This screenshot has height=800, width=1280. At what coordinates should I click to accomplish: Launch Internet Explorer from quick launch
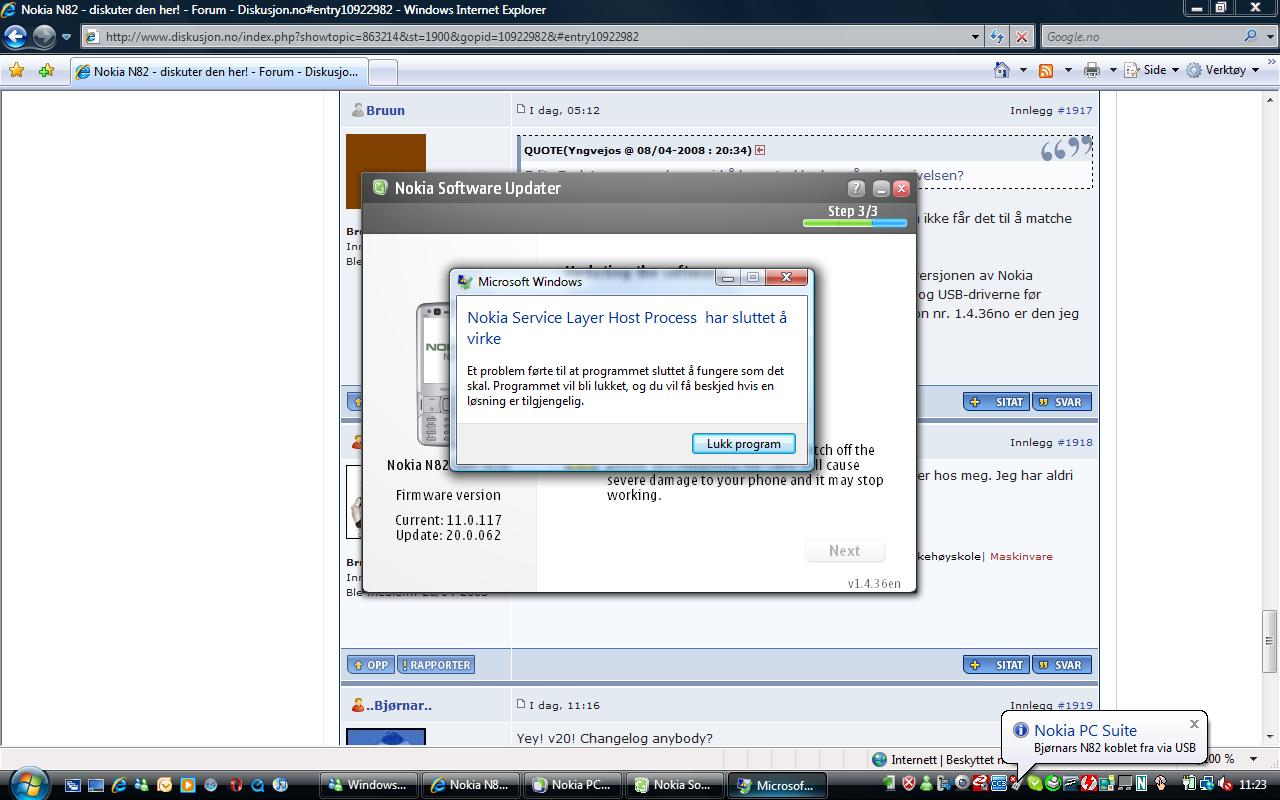point(119,785)
